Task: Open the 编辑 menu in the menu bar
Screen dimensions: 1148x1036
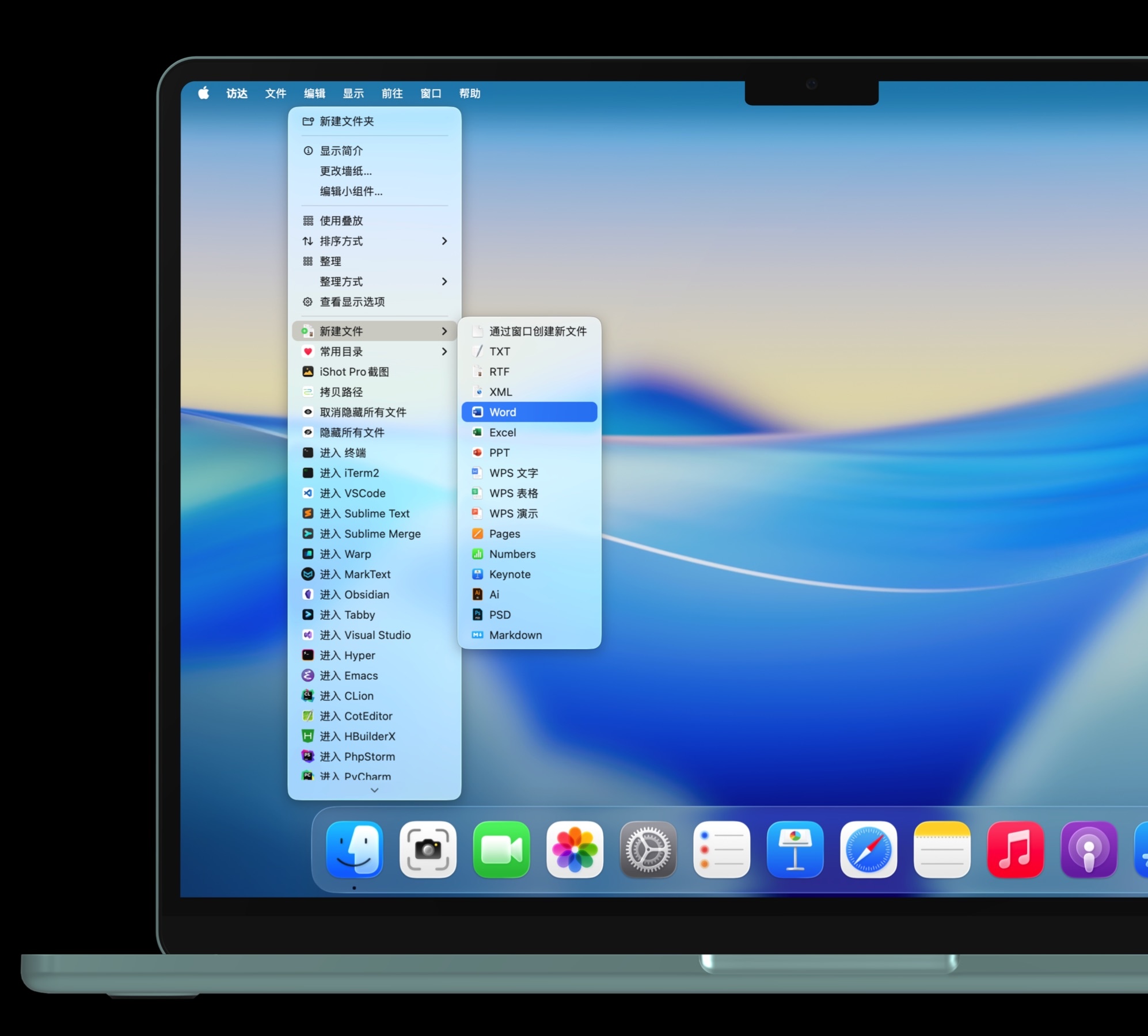Action: tap(314, 93)
